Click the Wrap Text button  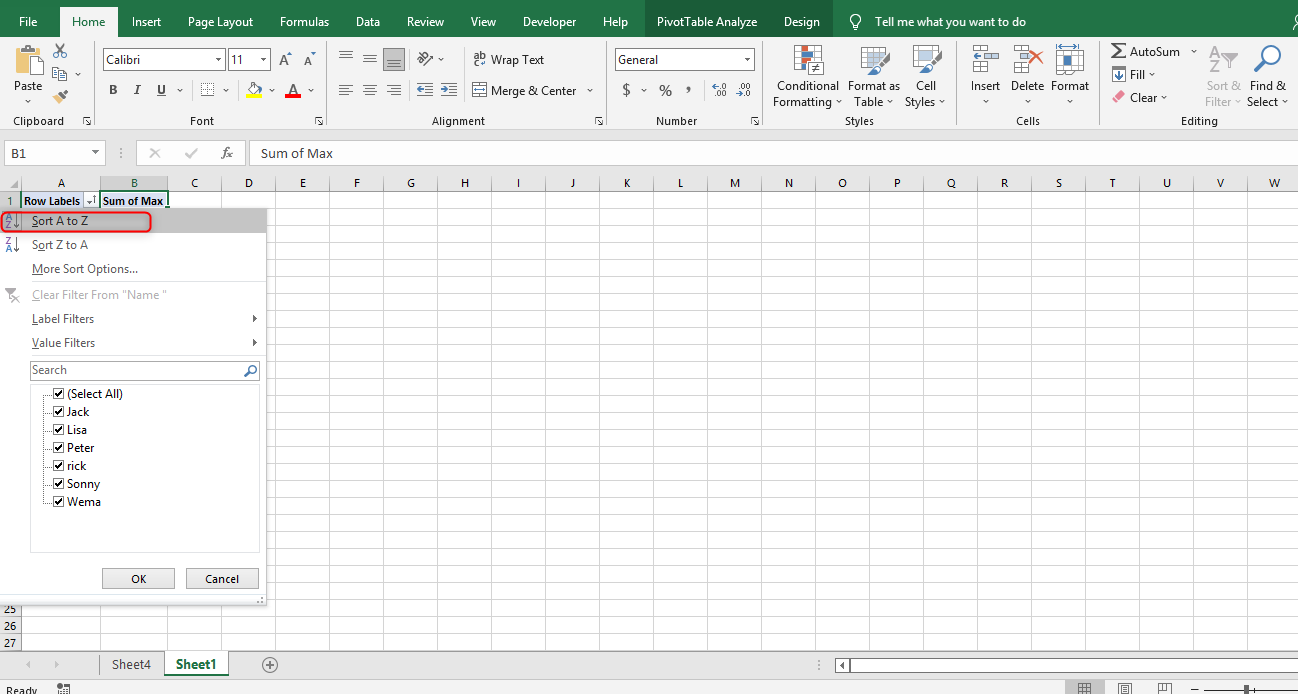509,60
